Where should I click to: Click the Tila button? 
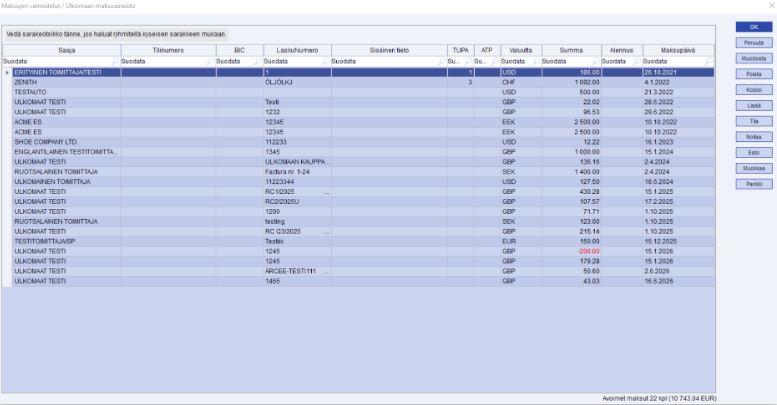pyautogui.click(x=754, y=121)
